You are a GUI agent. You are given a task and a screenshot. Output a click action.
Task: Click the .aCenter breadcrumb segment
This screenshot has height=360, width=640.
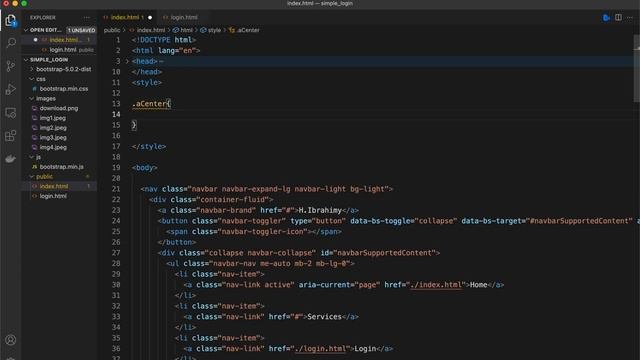pyautogui.click(x=248, y=30)
